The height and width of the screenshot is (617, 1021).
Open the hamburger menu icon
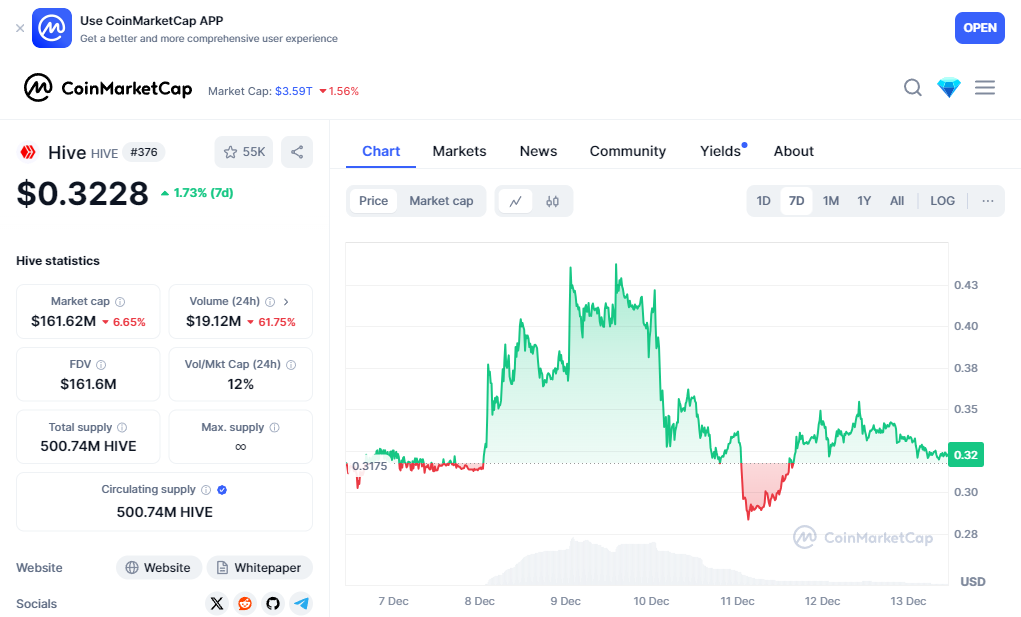pos(985,88)
